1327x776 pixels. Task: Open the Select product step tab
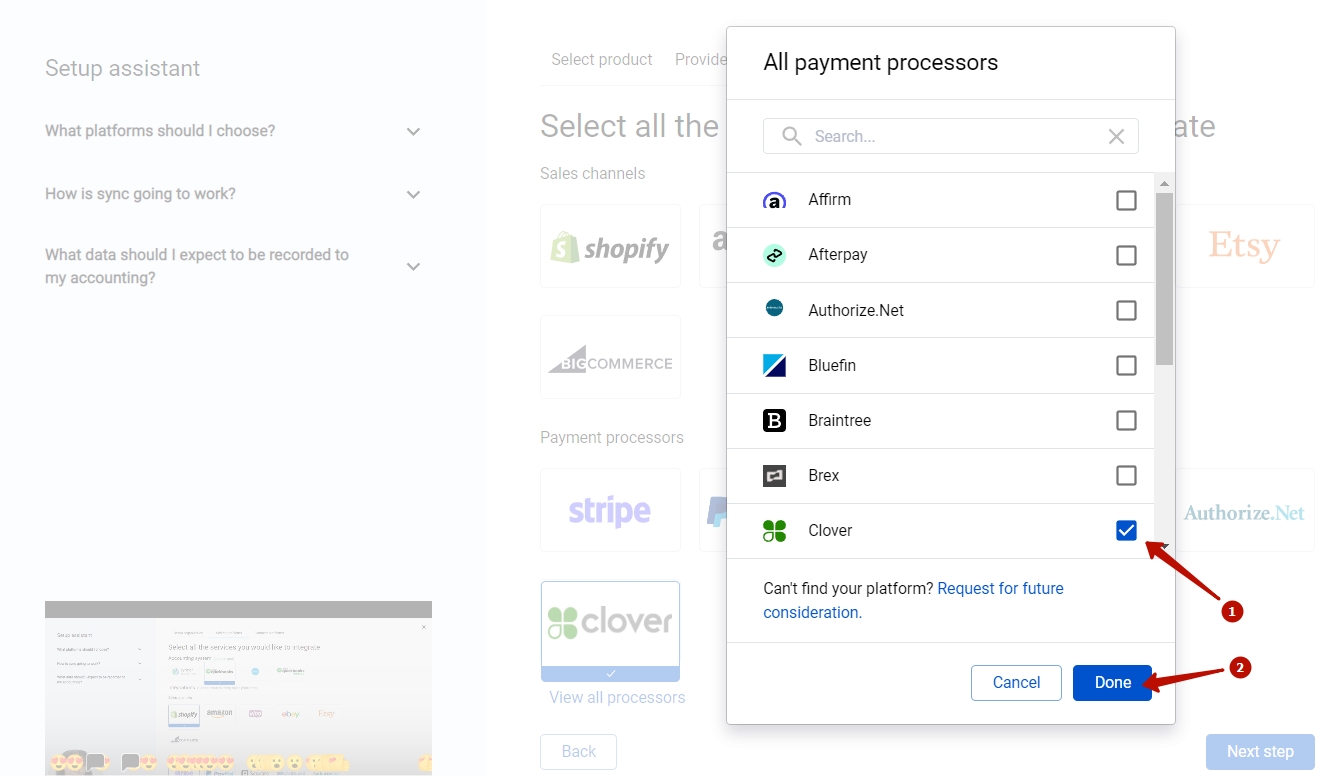(x=602, y=59)
